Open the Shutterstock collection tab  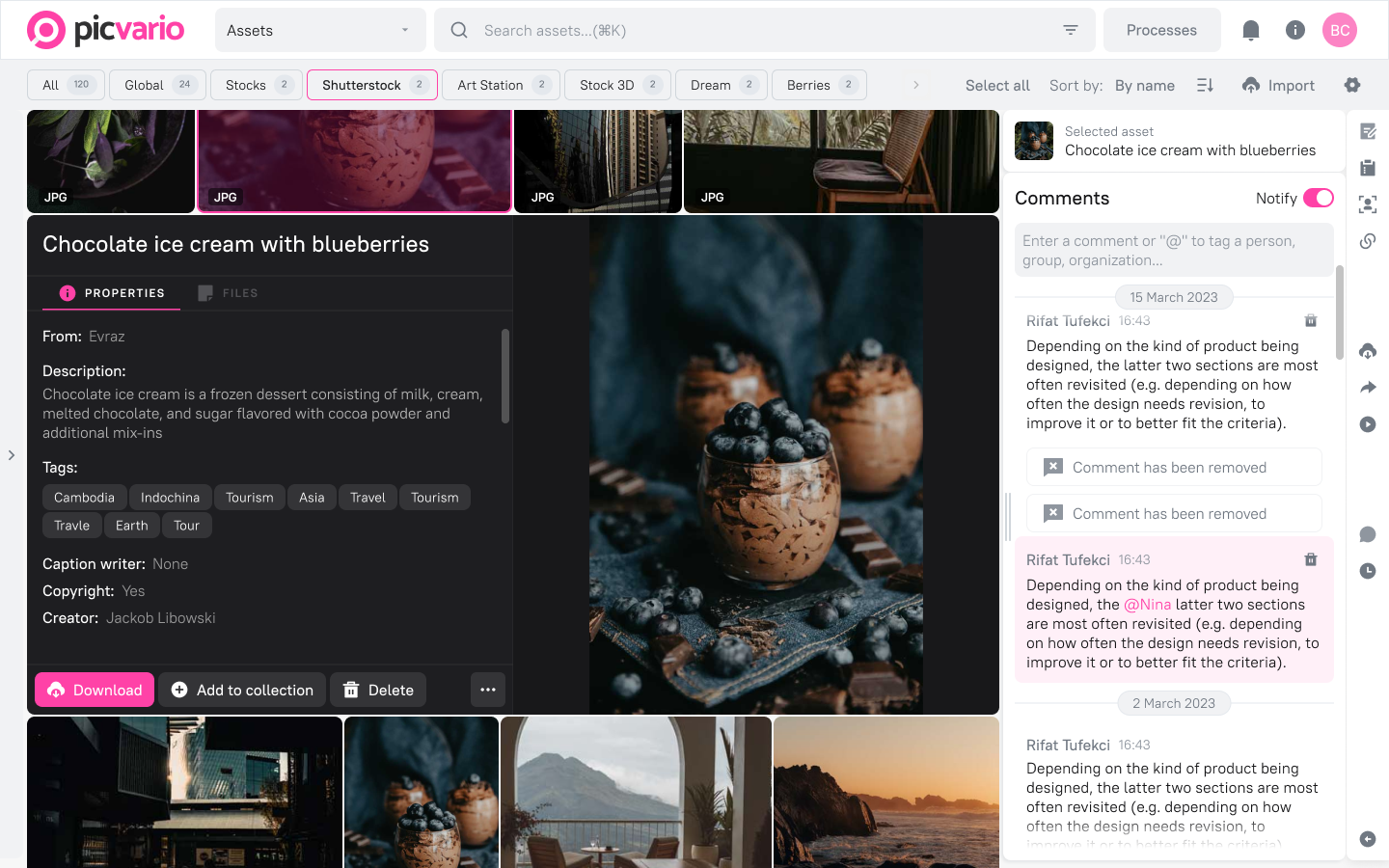pyautogui.click(x=371, y=85)
